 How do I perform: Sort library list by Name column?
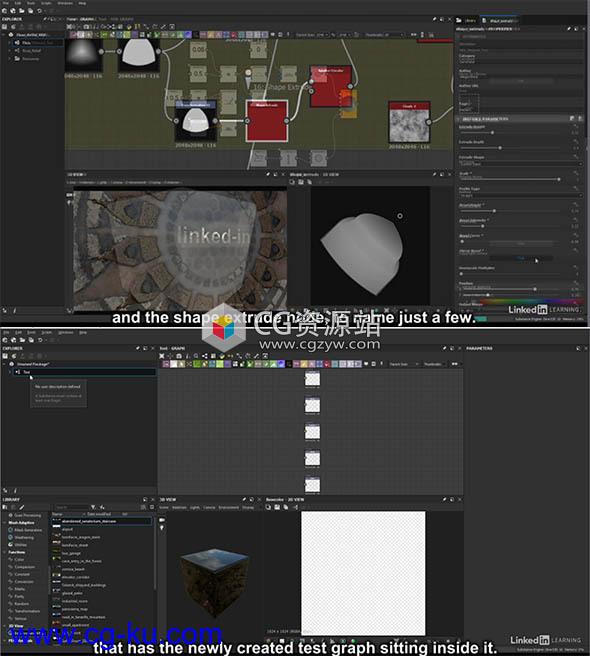point(57,514)
